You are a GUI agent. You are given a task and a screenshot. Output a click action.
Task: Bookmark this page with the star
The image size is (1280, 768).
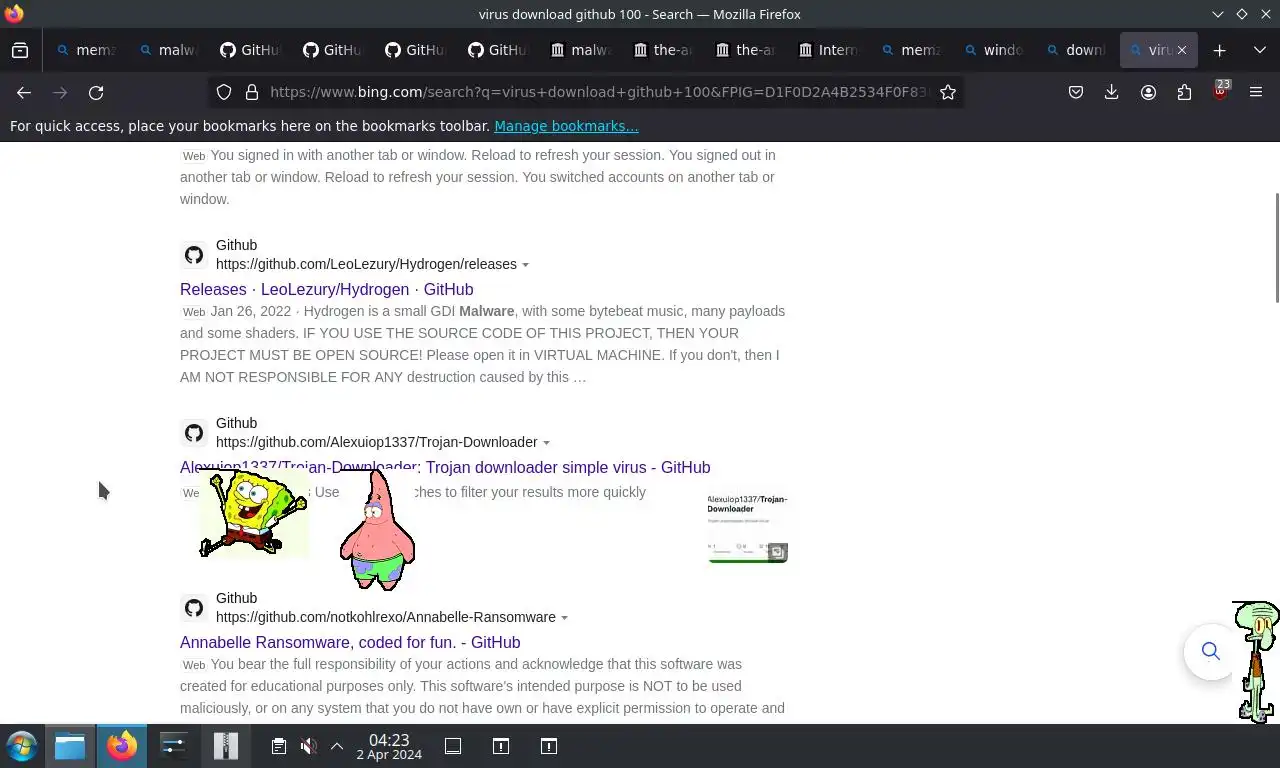(948, 92)
